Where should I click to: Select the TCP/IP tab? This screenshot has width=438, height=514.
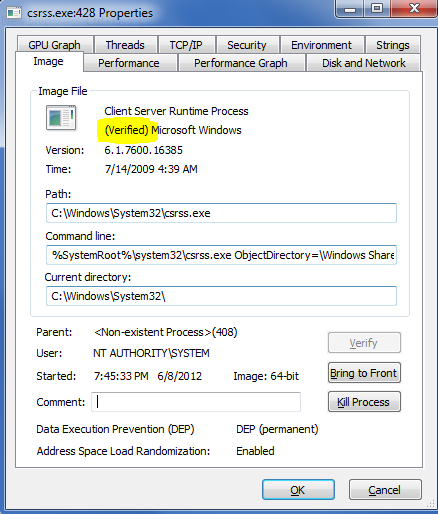186,45
